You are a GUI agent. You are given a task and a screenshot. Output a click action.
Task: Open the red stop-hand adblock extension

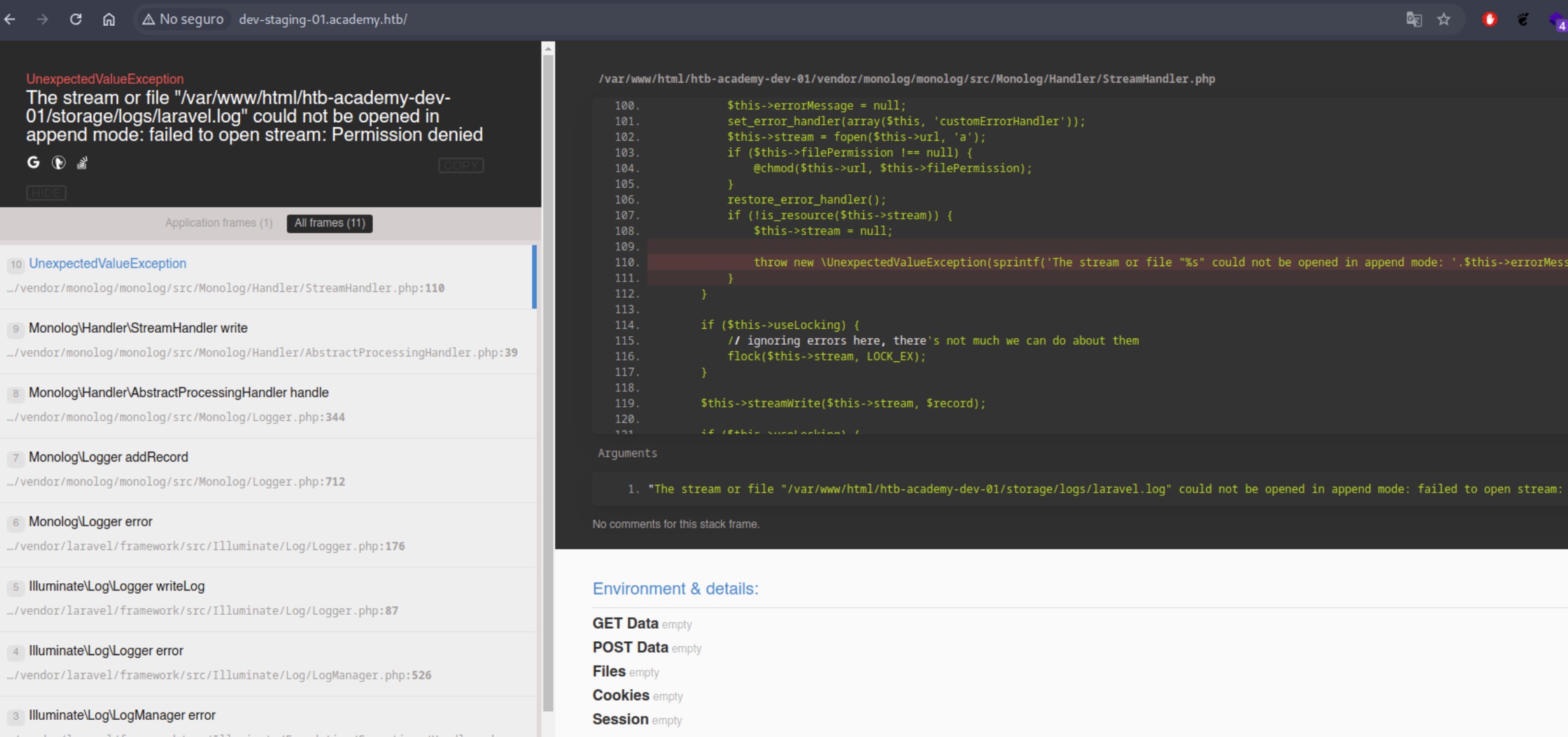click(x=1489, y=19)
